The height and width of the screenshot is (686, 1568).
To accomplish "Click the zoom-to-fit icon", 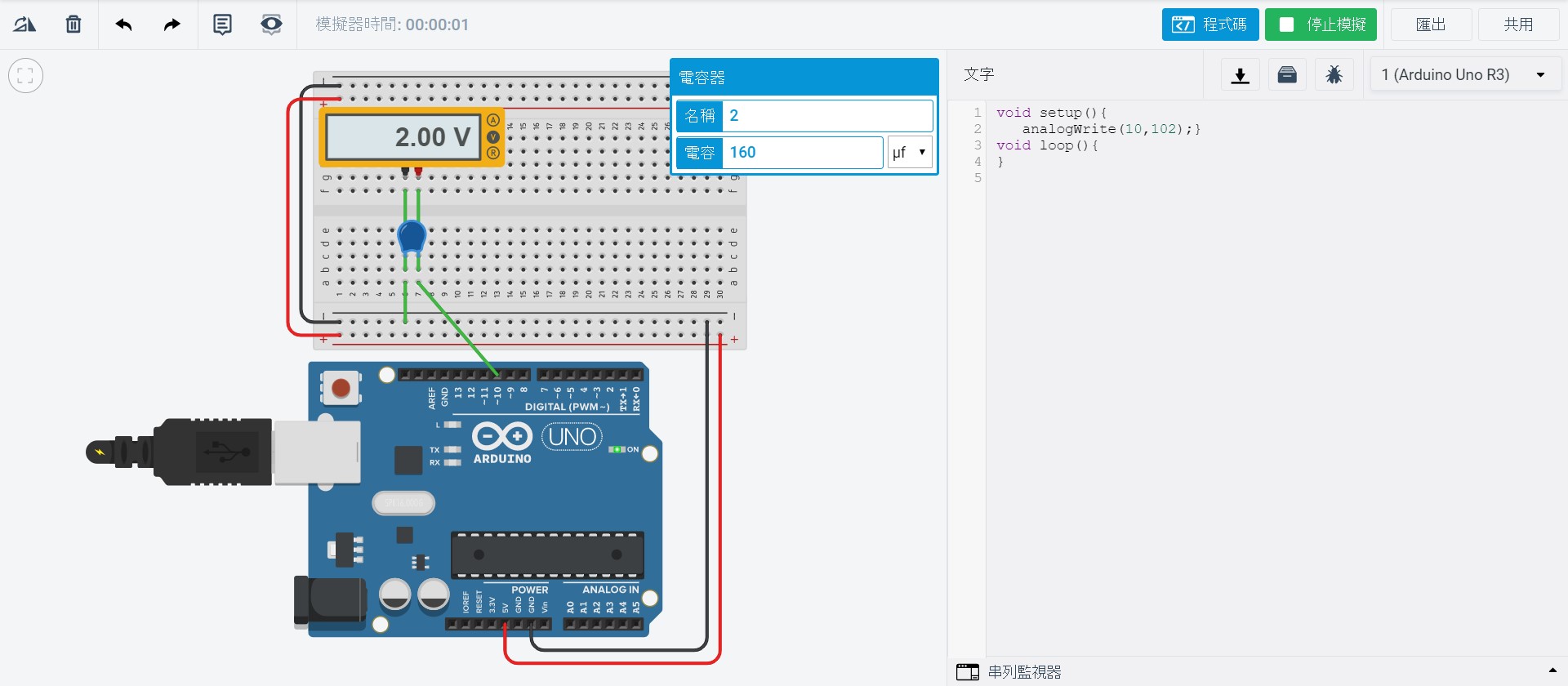I will pos(25,76).
